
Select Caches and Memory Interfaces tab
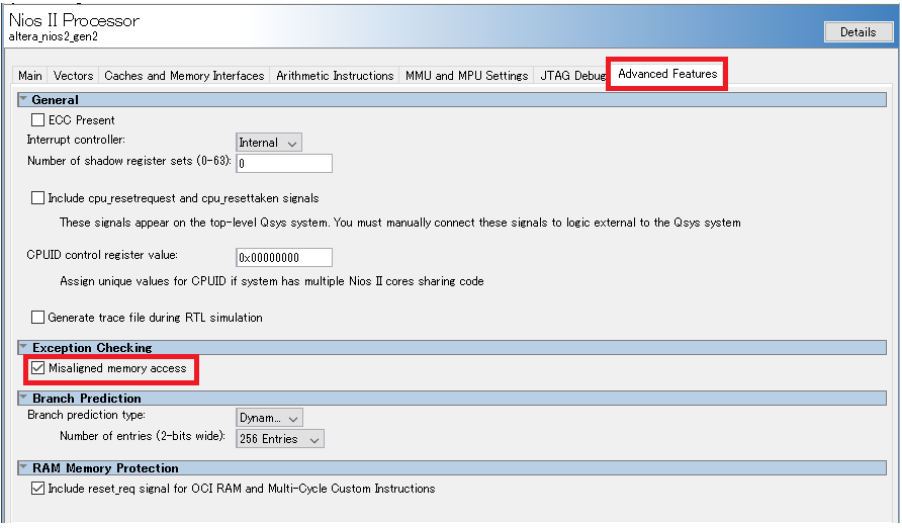click(x=184, y=76)
